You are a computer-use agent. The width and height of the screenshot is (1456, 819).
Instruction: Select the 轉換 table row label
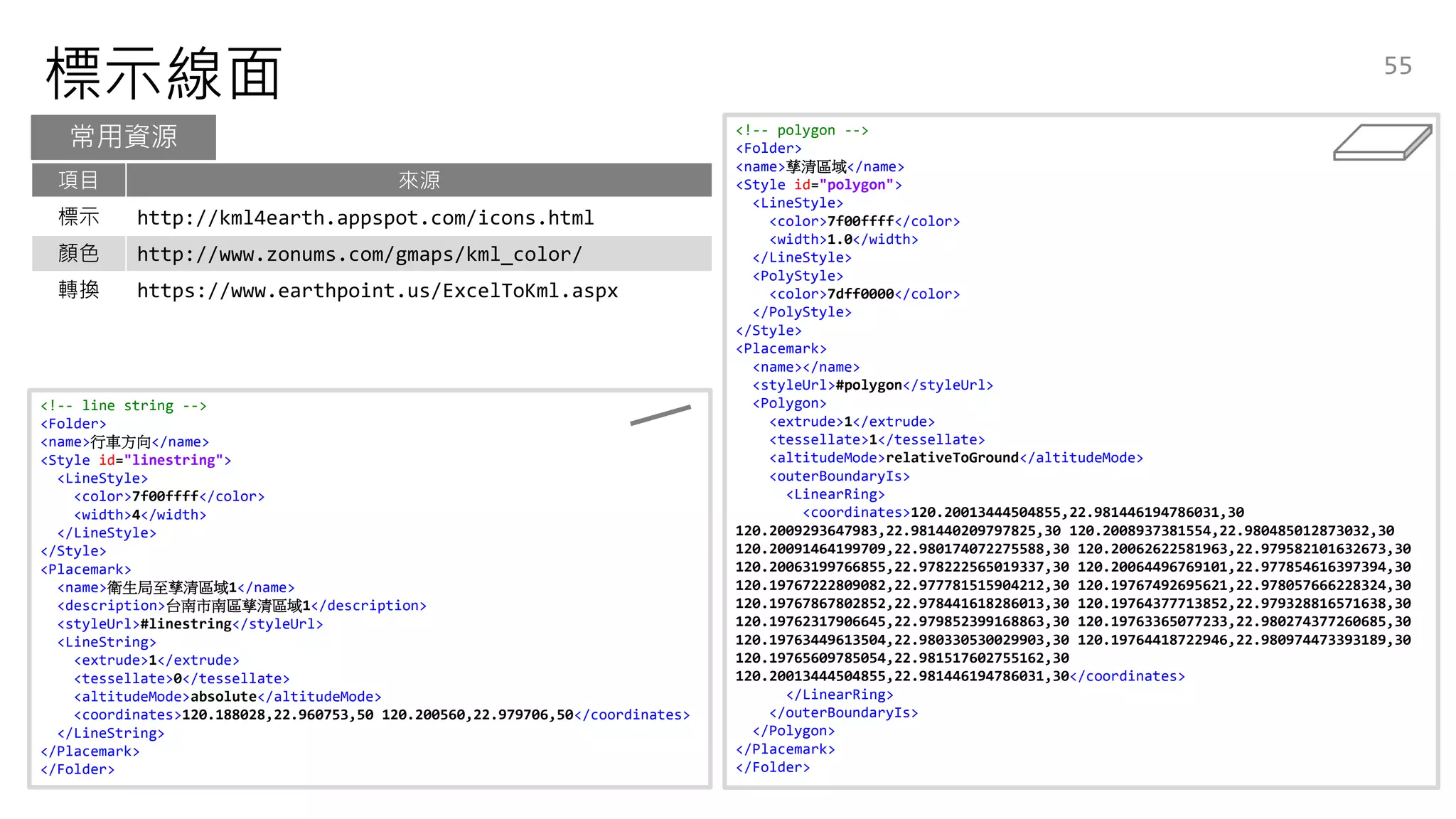click(x=78, y=290)
